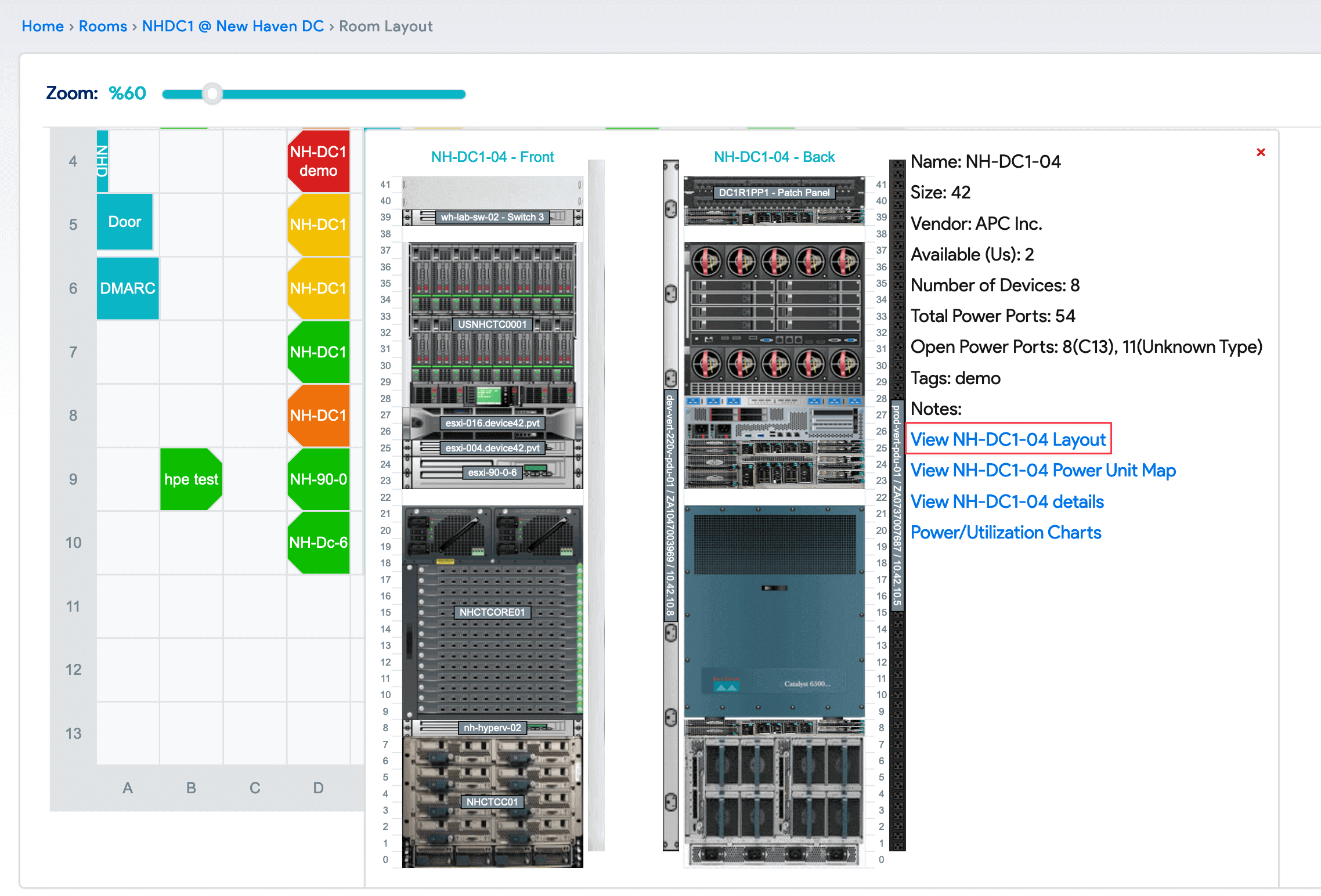Click the 'NH-Dc-6' rack cell

(318, 543)
